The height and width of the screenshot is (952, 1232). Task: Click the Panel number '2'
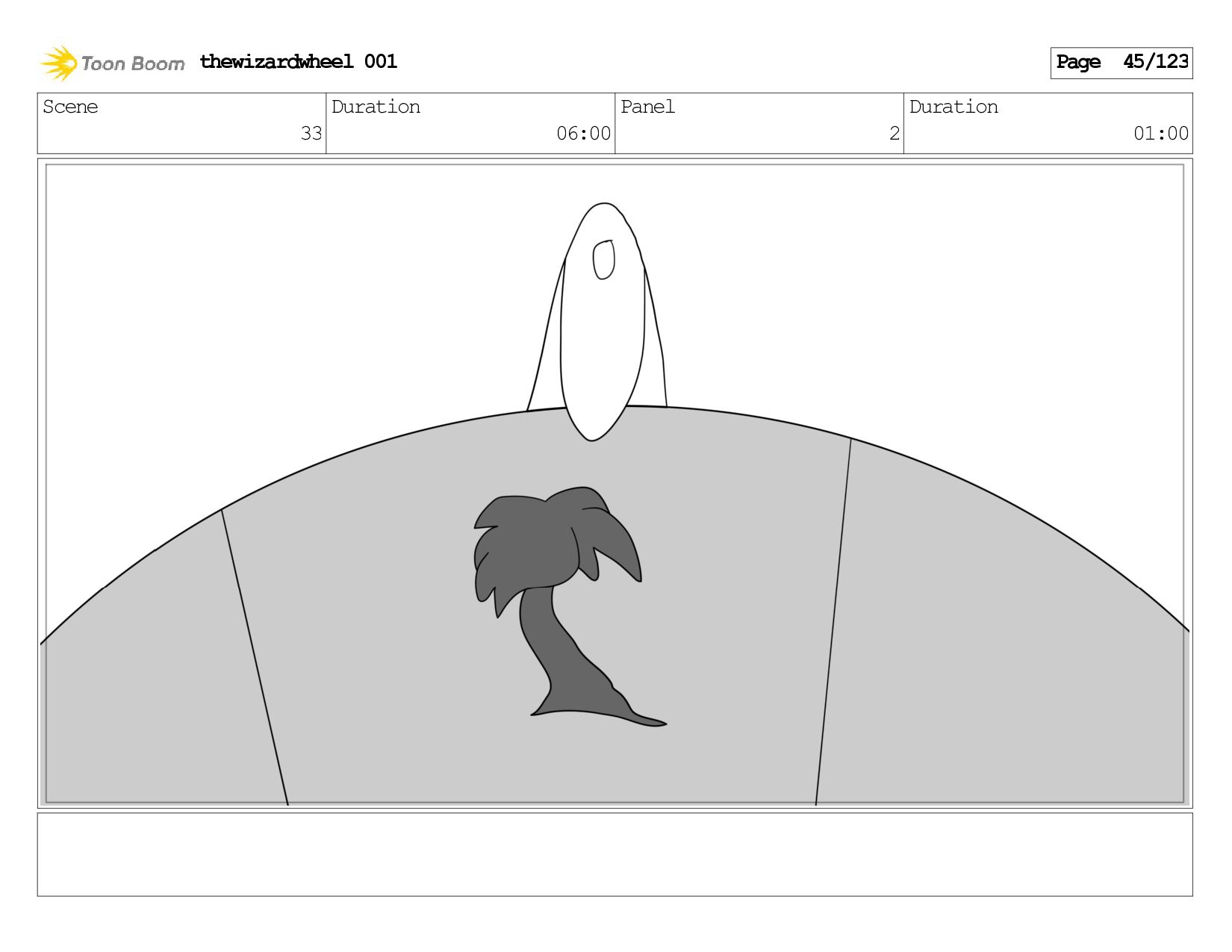coord(894,134)
